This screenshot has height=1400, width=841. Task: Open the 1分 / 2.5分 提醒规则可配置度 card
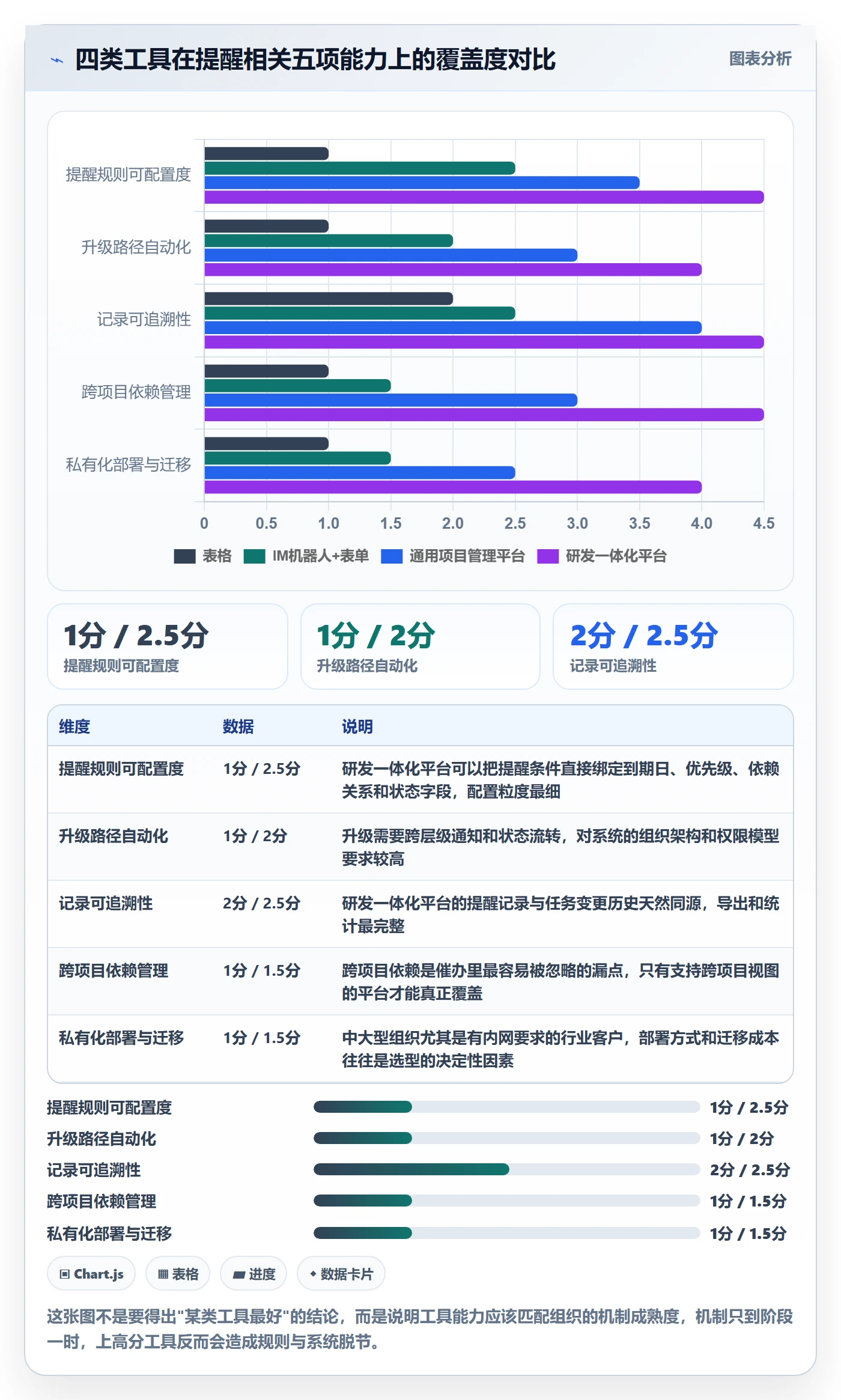coord(168,647)
